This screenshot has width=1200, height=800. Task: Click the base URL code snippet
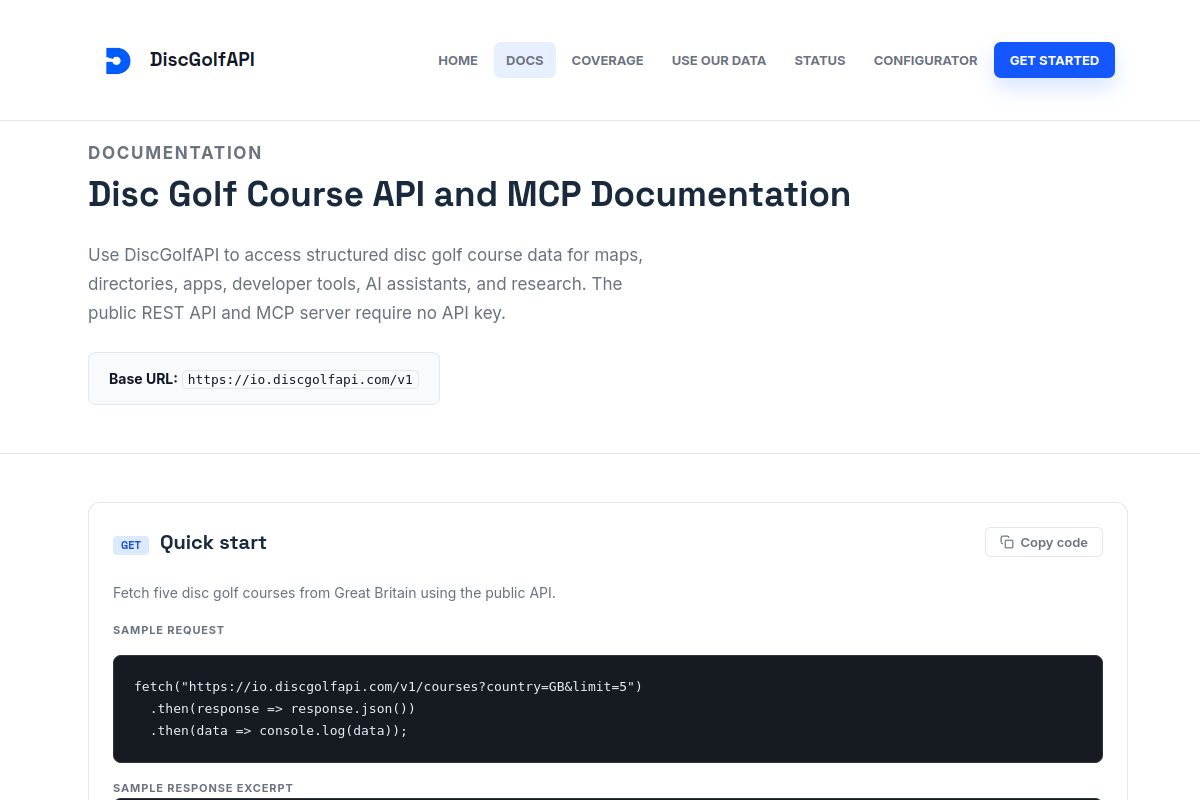(300, 380)
